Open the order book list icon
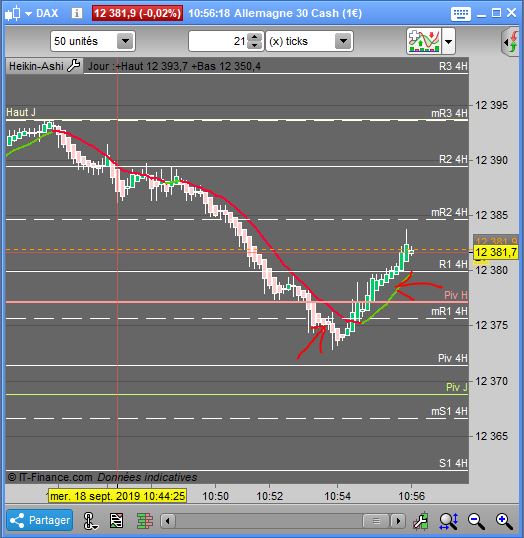This screenshot has width=524, height=538. pos(144,521)
